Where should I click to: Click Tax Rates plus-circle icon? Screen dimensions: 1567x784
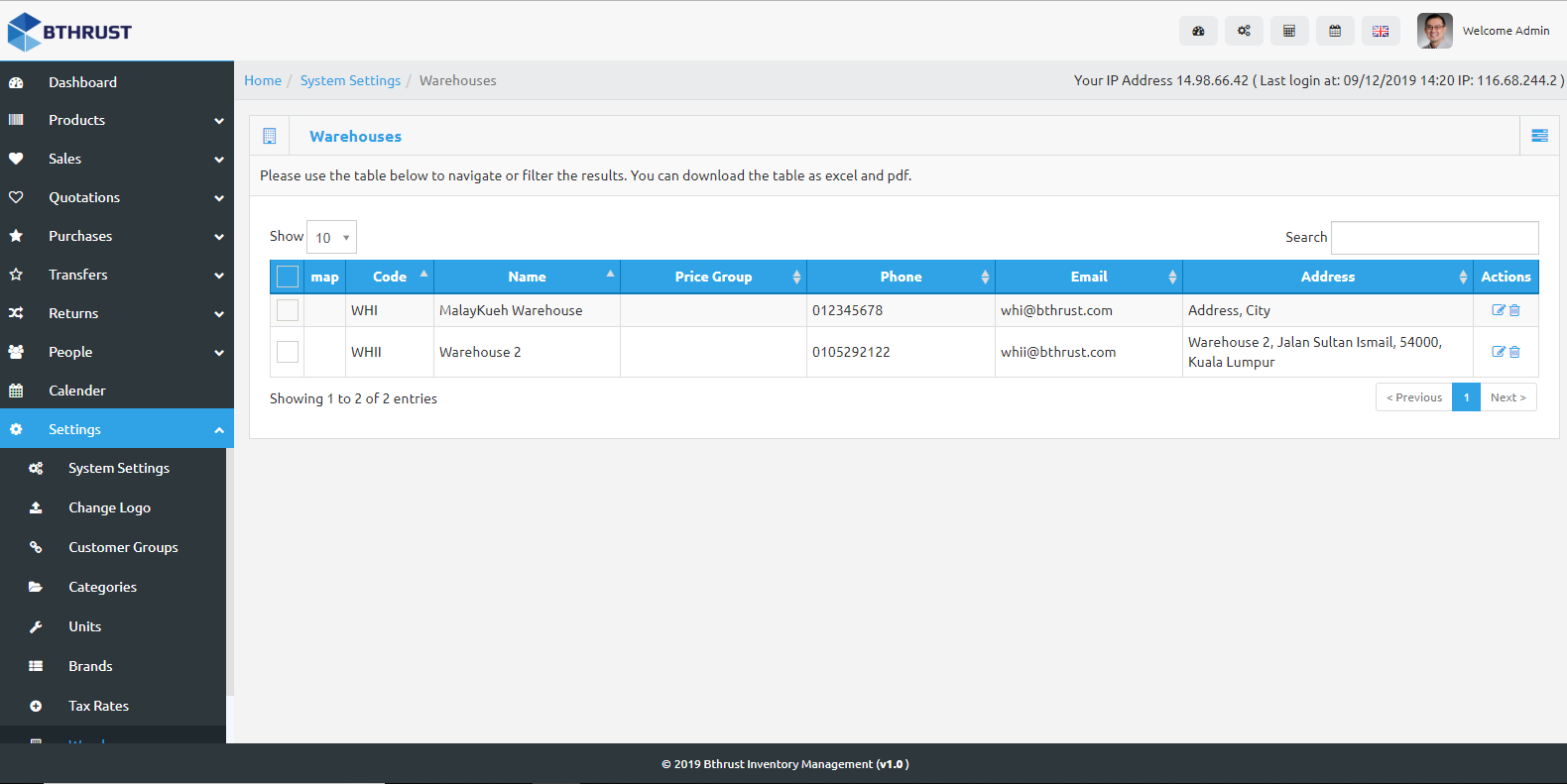36,706
